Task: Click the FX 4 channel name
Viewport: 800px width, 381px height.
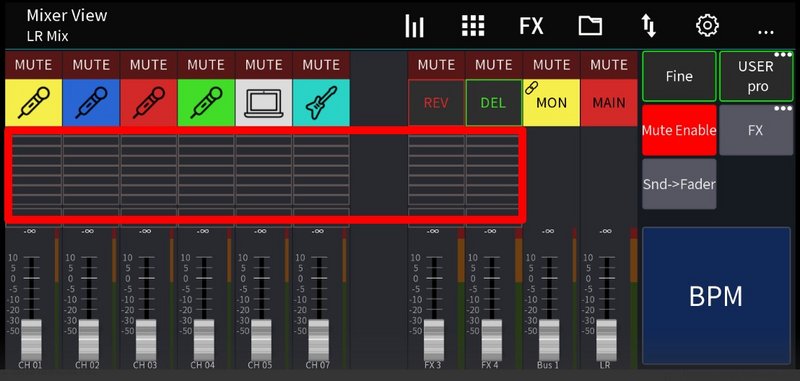Action: (x=491, y=365)
